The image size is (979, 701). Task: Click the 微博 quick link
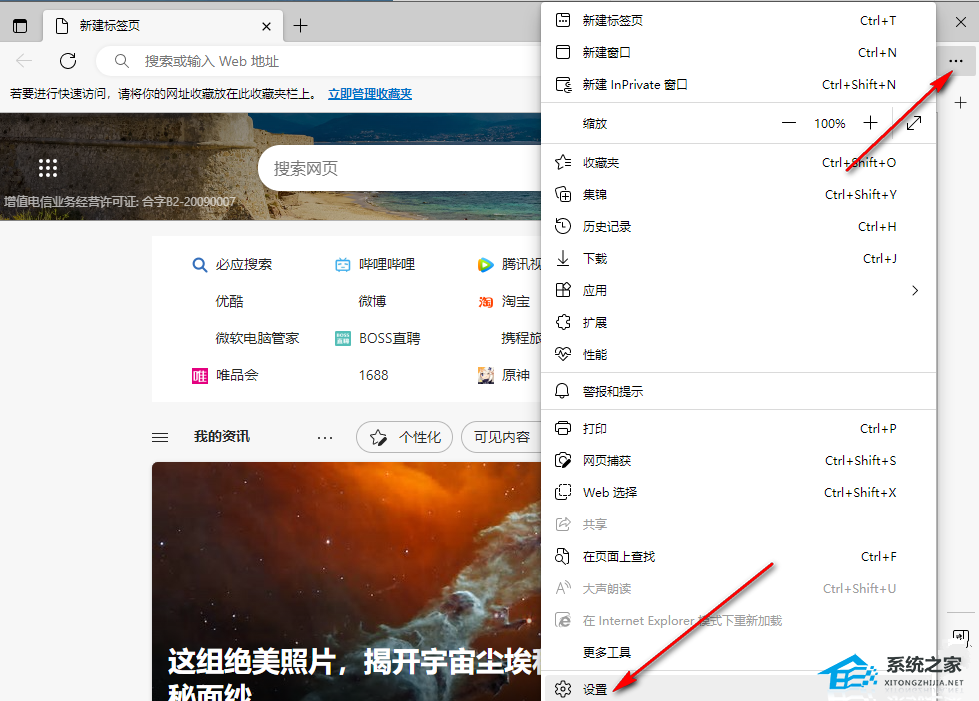click(x=372, y=301)
